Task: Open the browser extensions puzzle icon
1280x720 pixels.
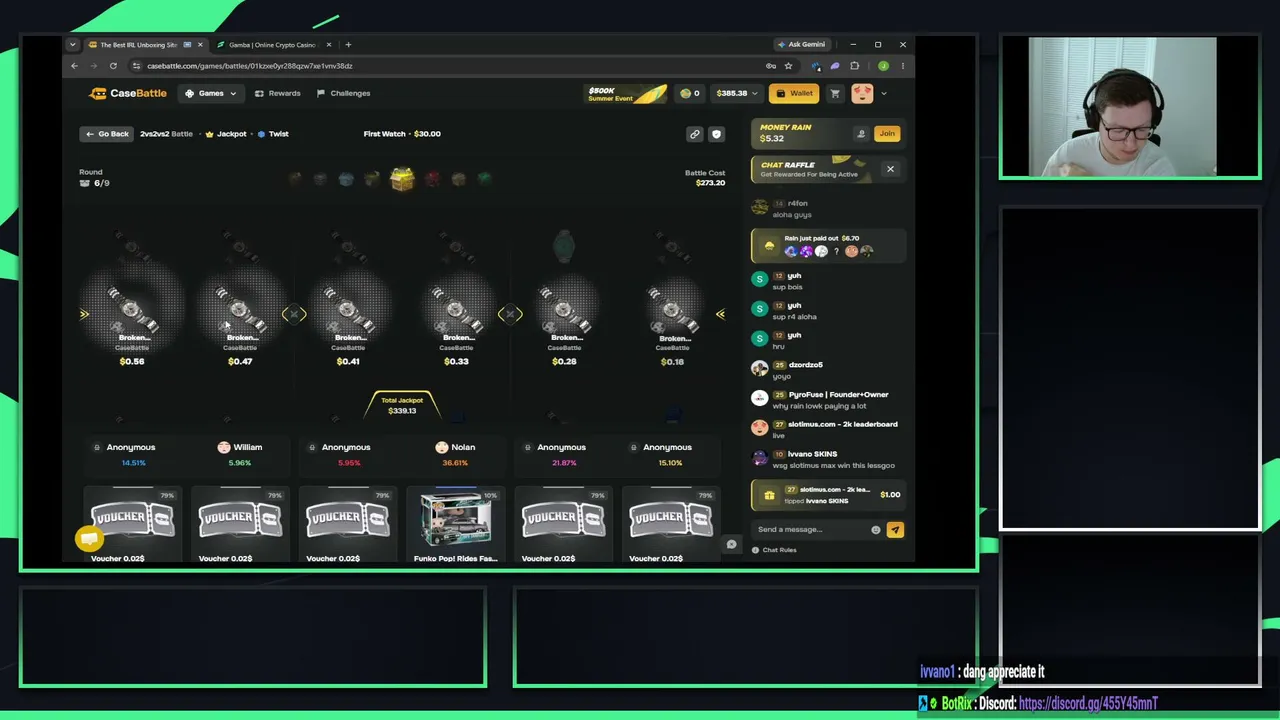Action: tap(854, 66)
